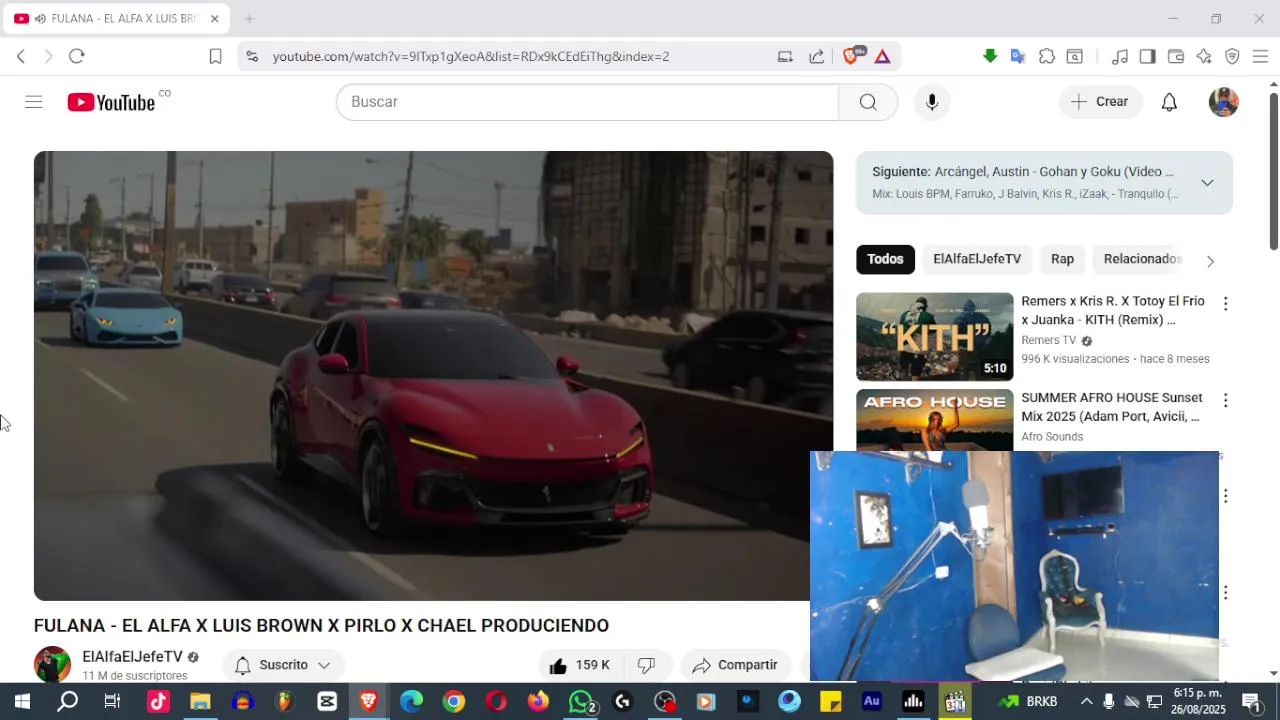The width and height of the screenshot is (1280, 720).
Task: Open the Windows Start menu
Action: coord(22,702)
